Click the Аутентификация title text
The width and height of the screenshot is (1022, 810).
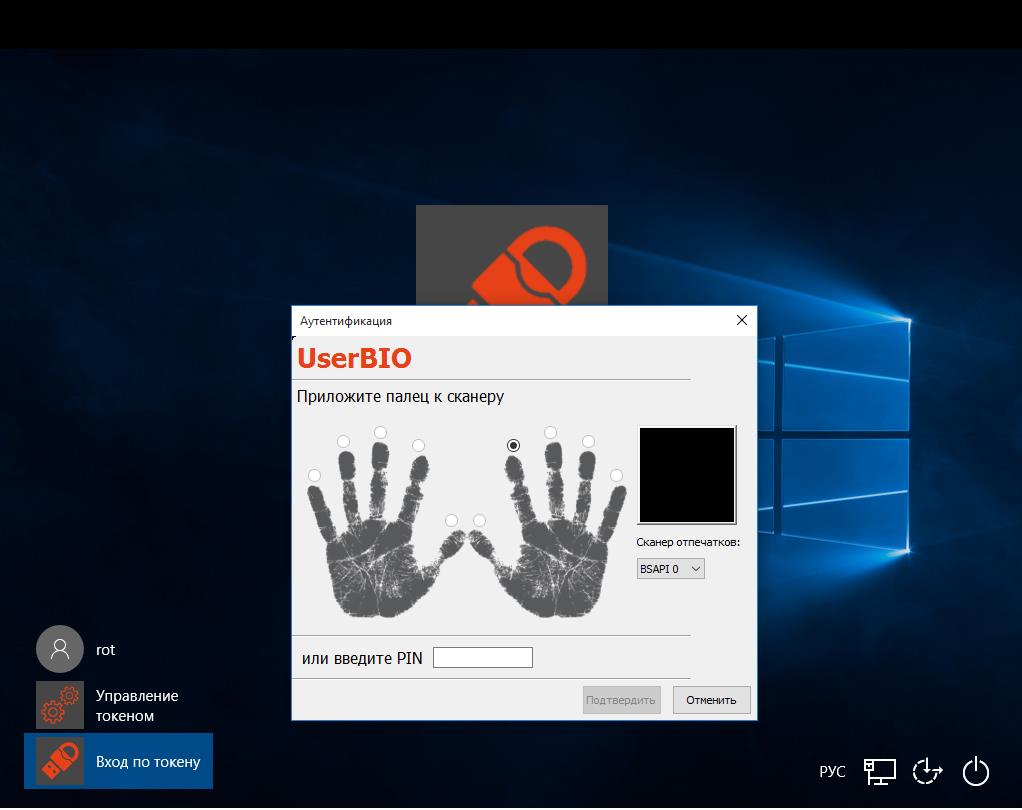tap(346, 321)
